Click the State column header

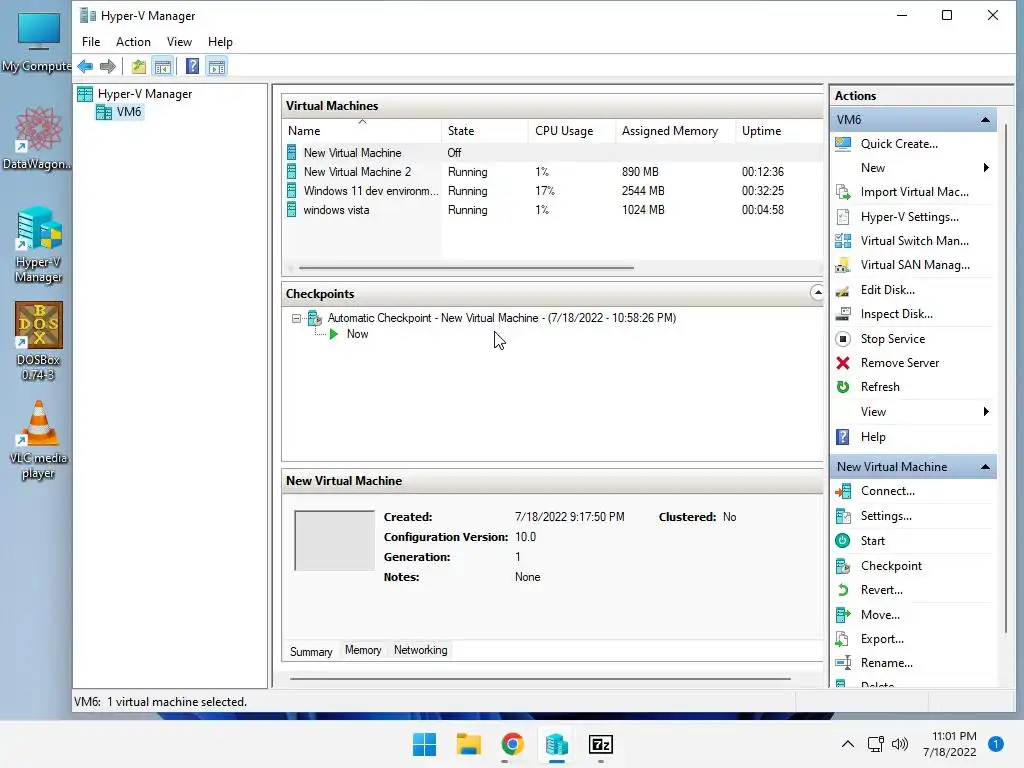(x=485, y=131)
